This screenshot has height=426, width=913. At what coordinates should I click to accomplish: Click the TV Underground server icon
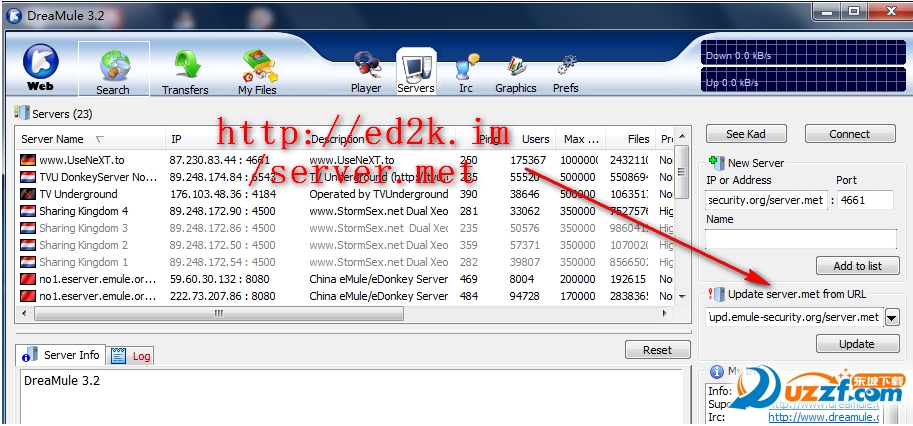click(x=28, y=194)
